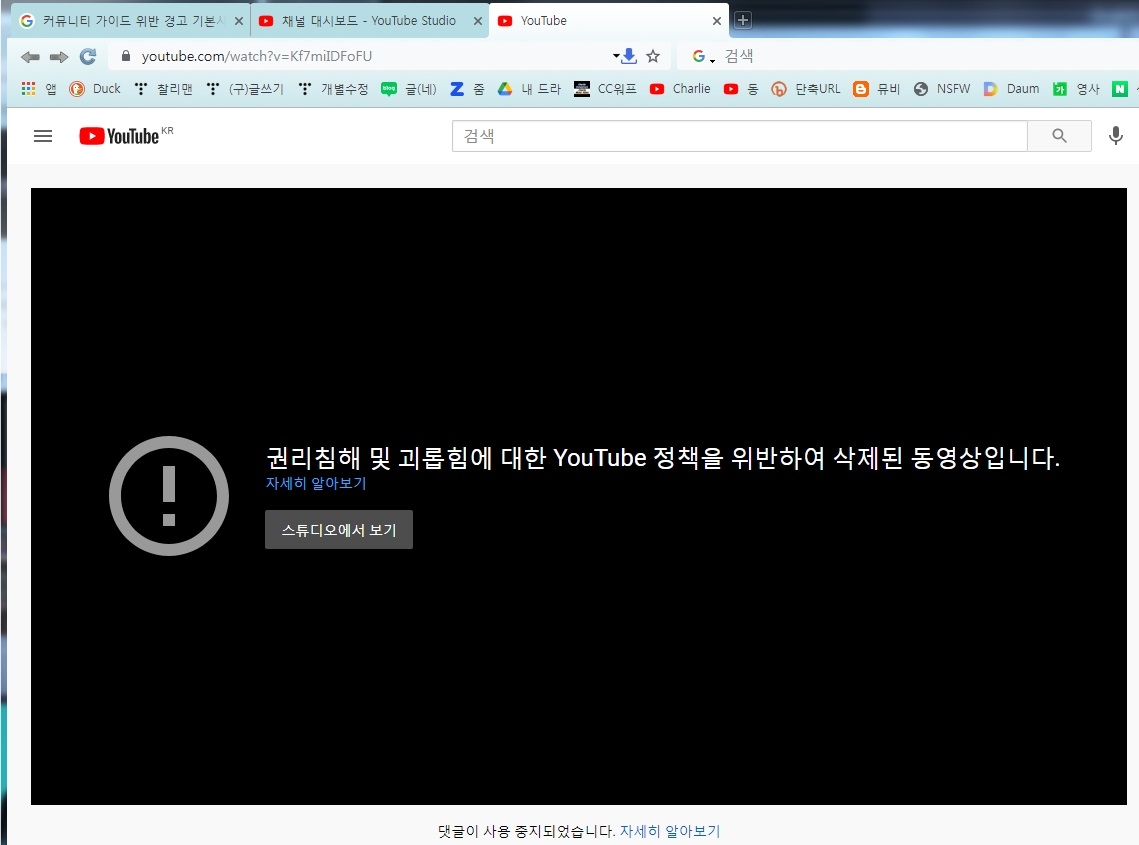The width and height of the screenshot is (1139, 845).
Task: Open the Google search engine selector dropdown
Action: pos(702,56)
